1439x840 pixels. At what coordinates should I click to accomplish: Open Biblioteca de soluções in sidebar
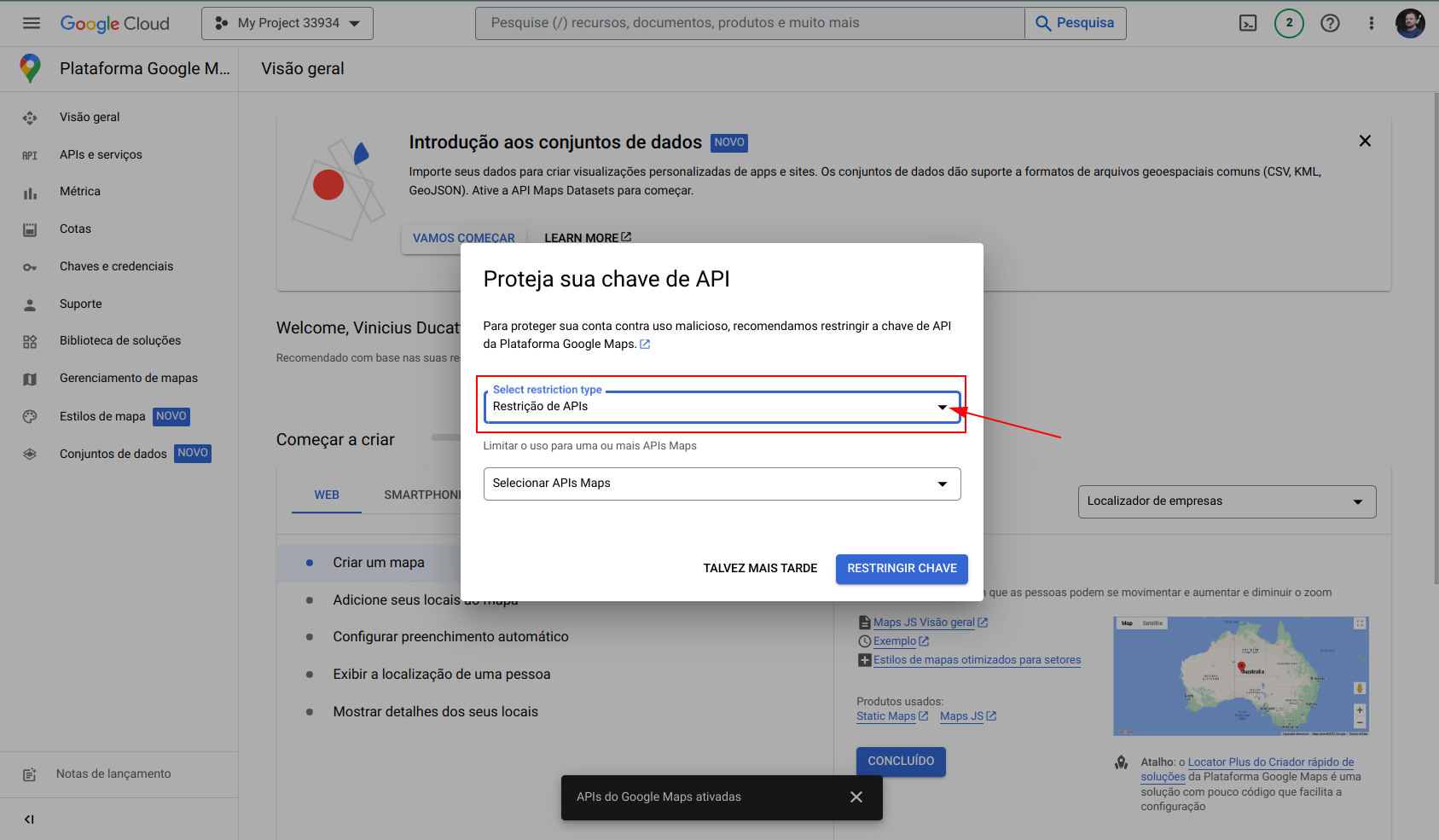pos(119,340)
